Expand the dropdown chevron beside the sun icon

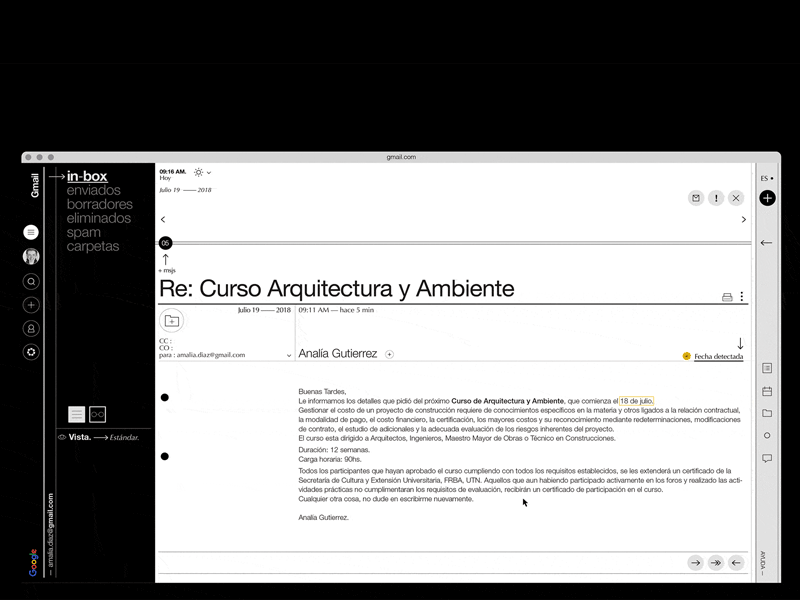click(x=209, y=173)
